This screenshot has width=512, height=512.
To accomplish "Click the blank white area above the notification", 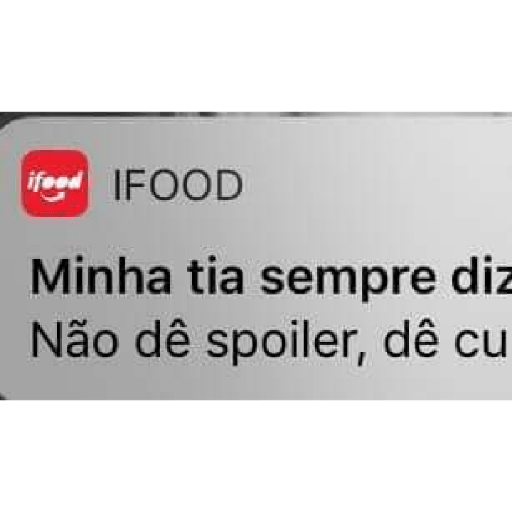I will click(256, 55).
